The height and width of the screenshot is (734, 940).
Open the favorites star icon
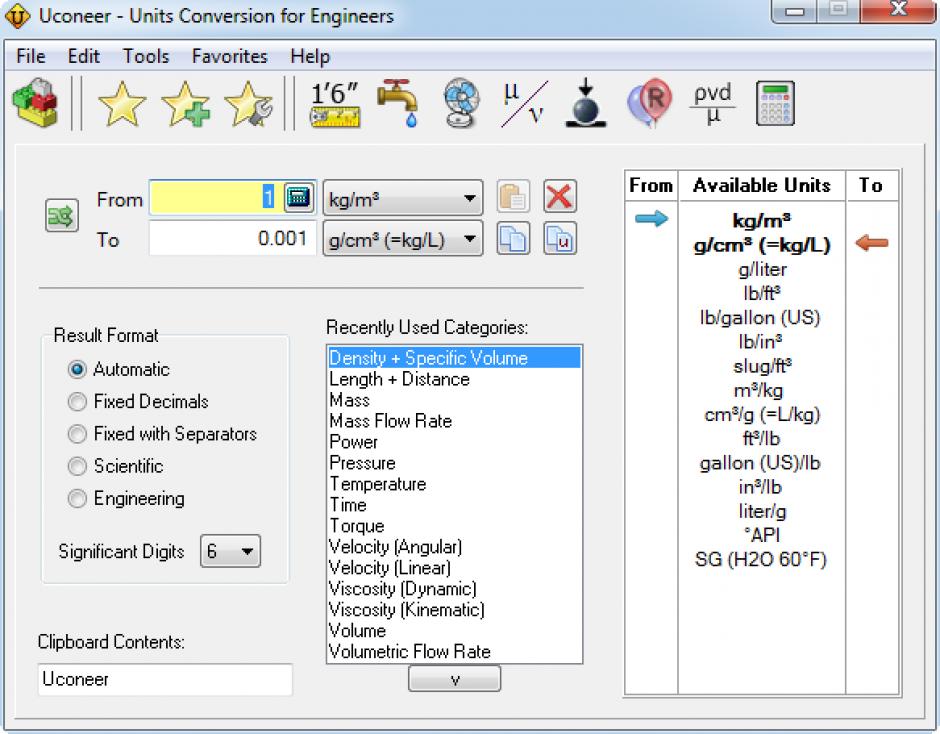pyautogui.click(x=122, y=104)
